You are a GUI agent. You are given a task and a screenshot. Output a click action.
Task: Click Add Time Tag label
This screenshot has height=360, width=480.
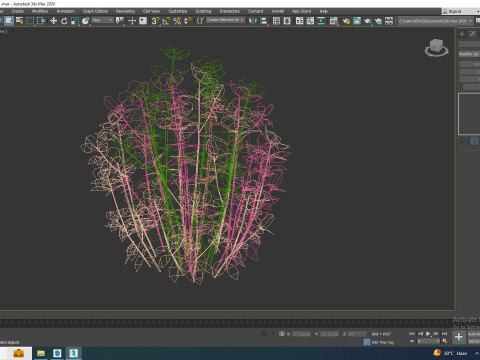[383, 342]
